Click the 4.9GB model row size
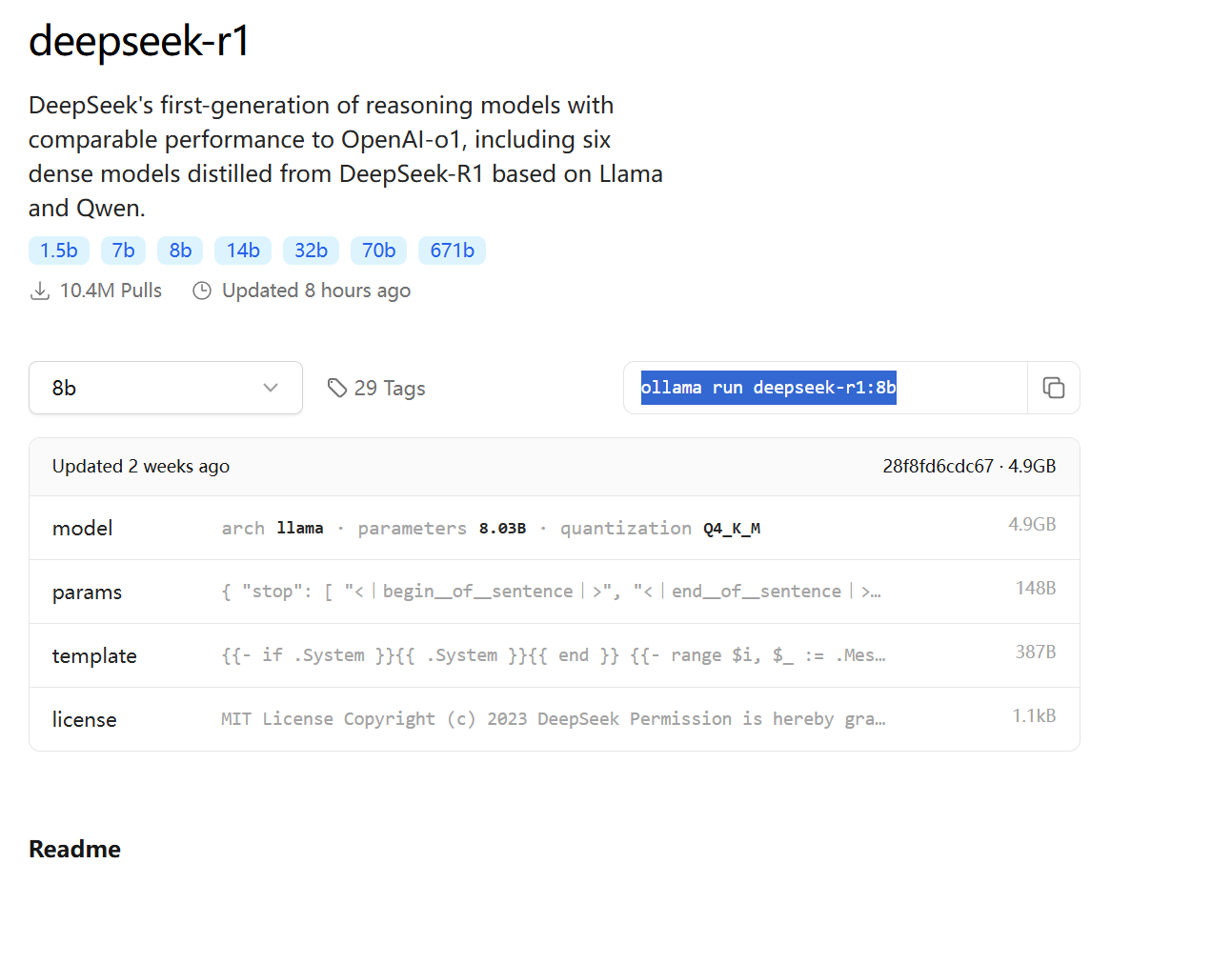The height and width of the screenshot is (964, 1232). (x=1032, y=524)
